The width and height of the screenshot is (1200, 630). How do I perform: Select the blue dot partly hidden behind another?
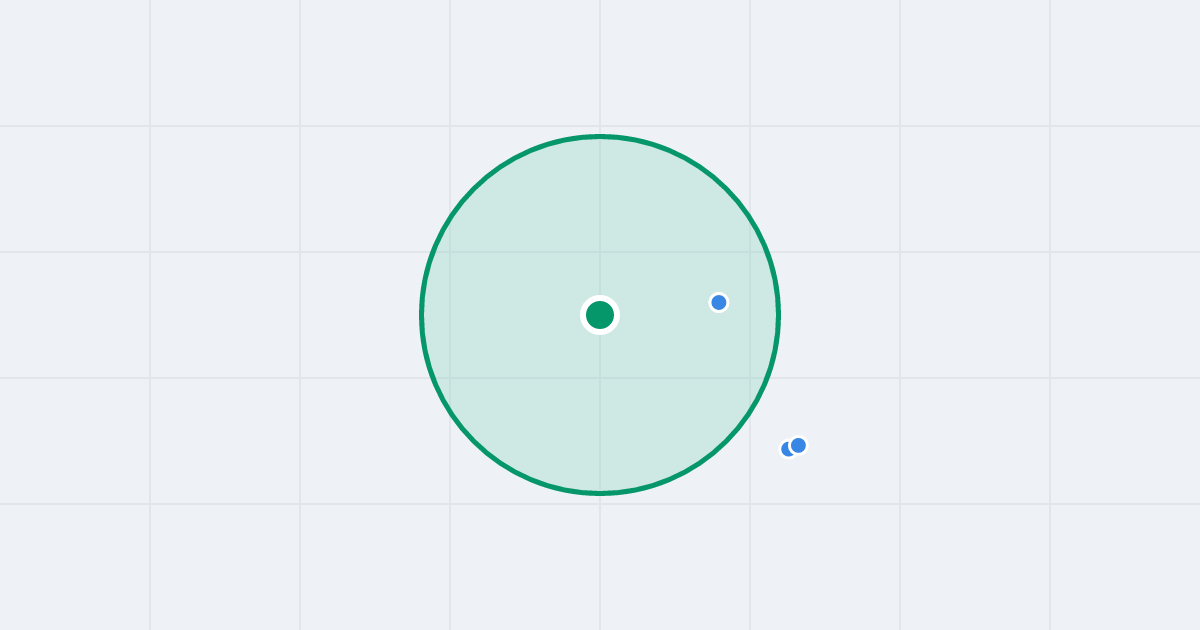(x=786, y=450)
